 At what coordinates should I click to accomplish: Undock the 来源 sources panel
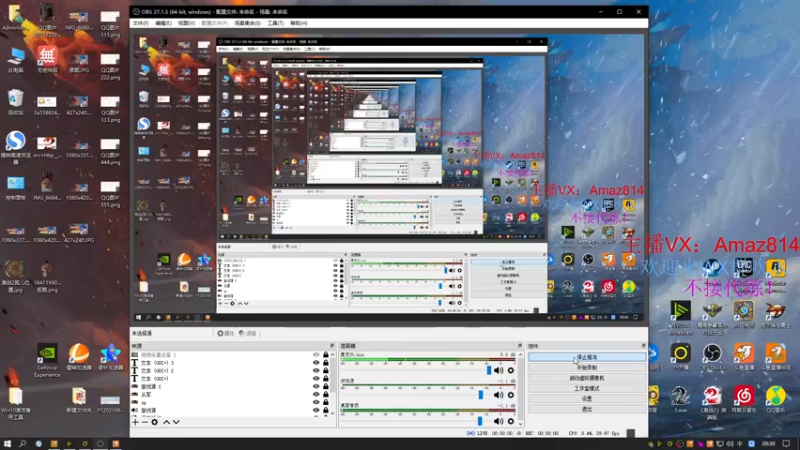coord(332,346)
